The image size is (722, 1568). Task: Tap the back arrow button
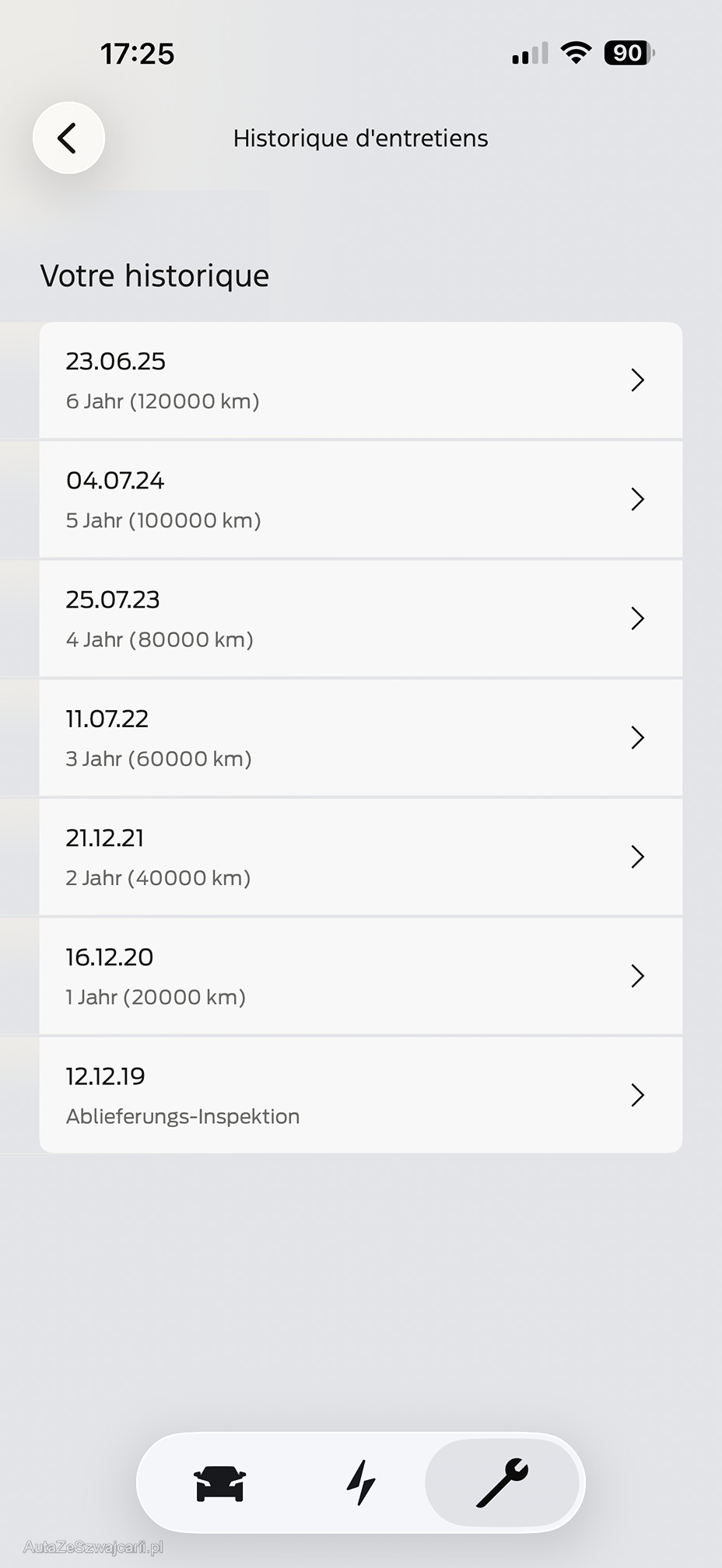tap(68, 138)
